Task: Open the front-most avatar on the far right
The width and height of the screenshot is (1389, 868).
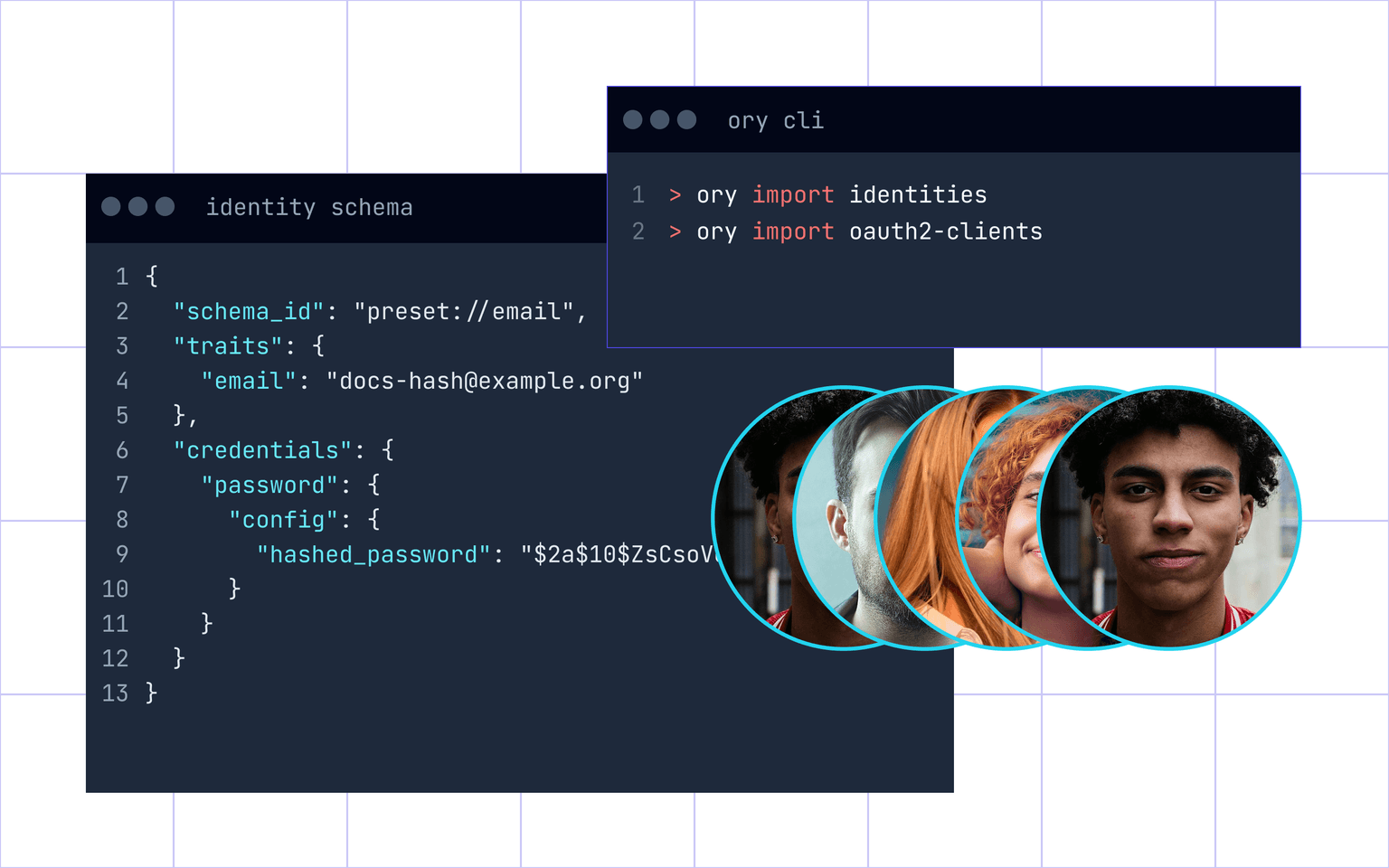Action: tap(1176, 517)
